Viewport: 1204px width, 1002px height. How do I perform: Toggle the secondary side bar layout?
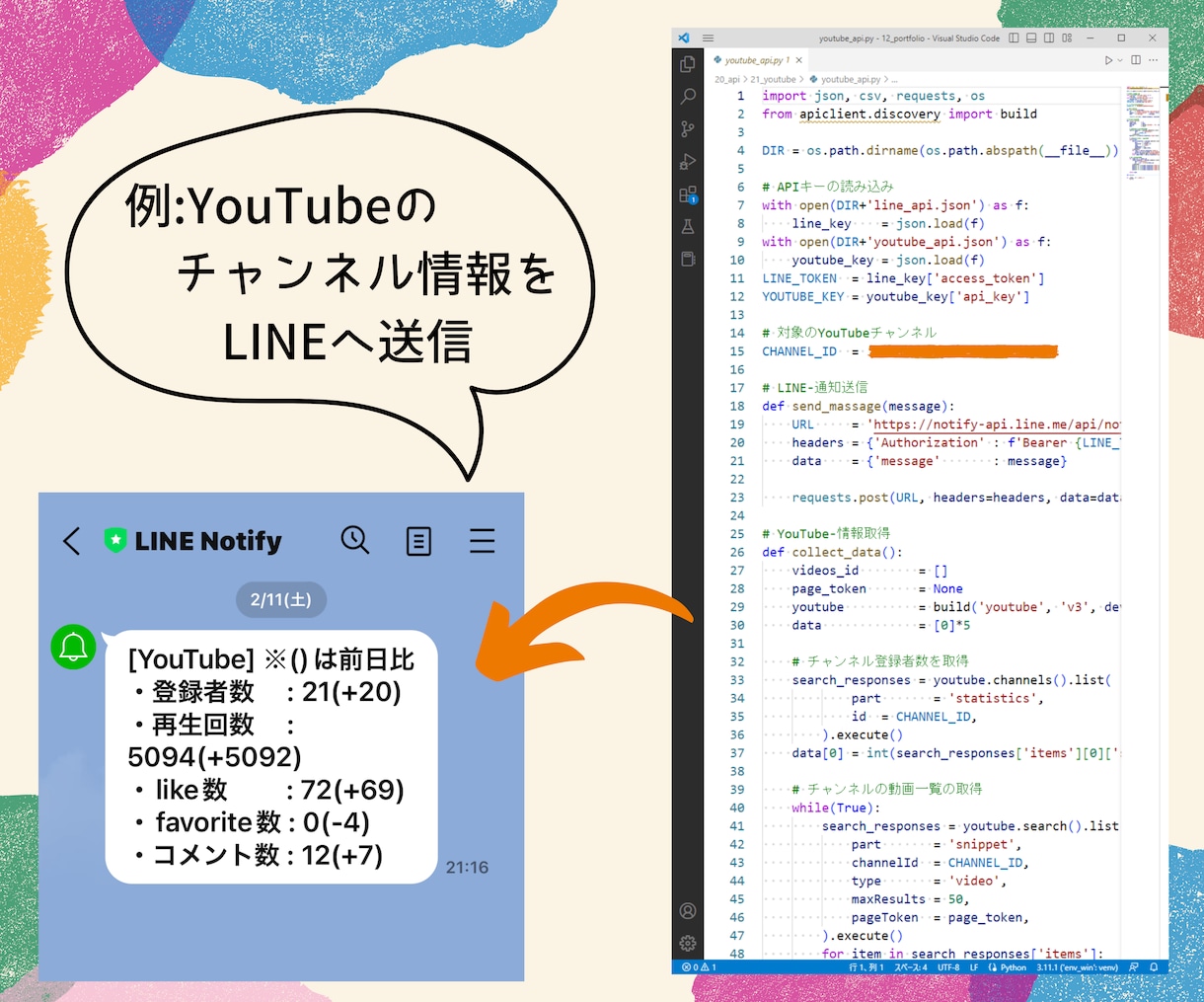(1049, 38)
